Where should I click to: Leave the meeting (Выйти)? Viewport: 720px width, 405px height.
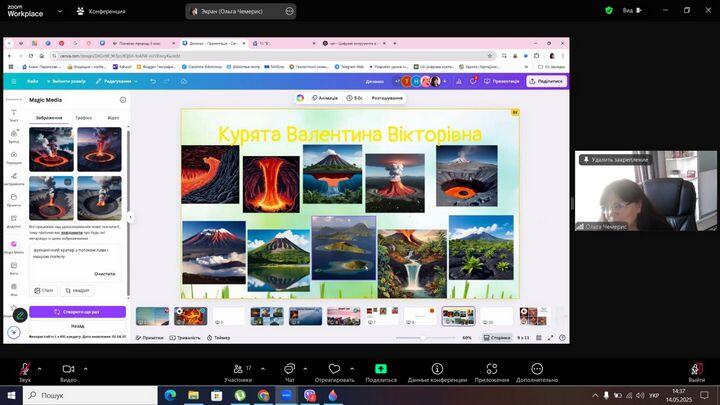[x=697, y=372]
